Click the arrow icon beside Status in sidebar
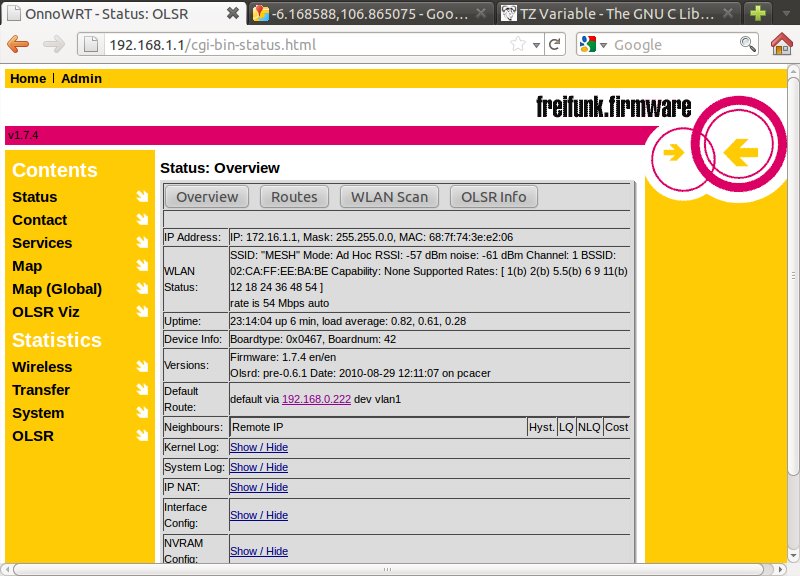Screen dimensions: 800x576 click(142, 197)
